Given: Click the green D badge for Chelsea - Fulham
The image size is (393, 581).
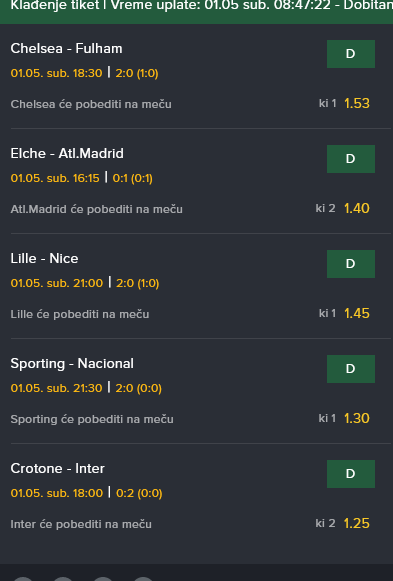Looking at the screenshot, I should (x=351, y=54).
